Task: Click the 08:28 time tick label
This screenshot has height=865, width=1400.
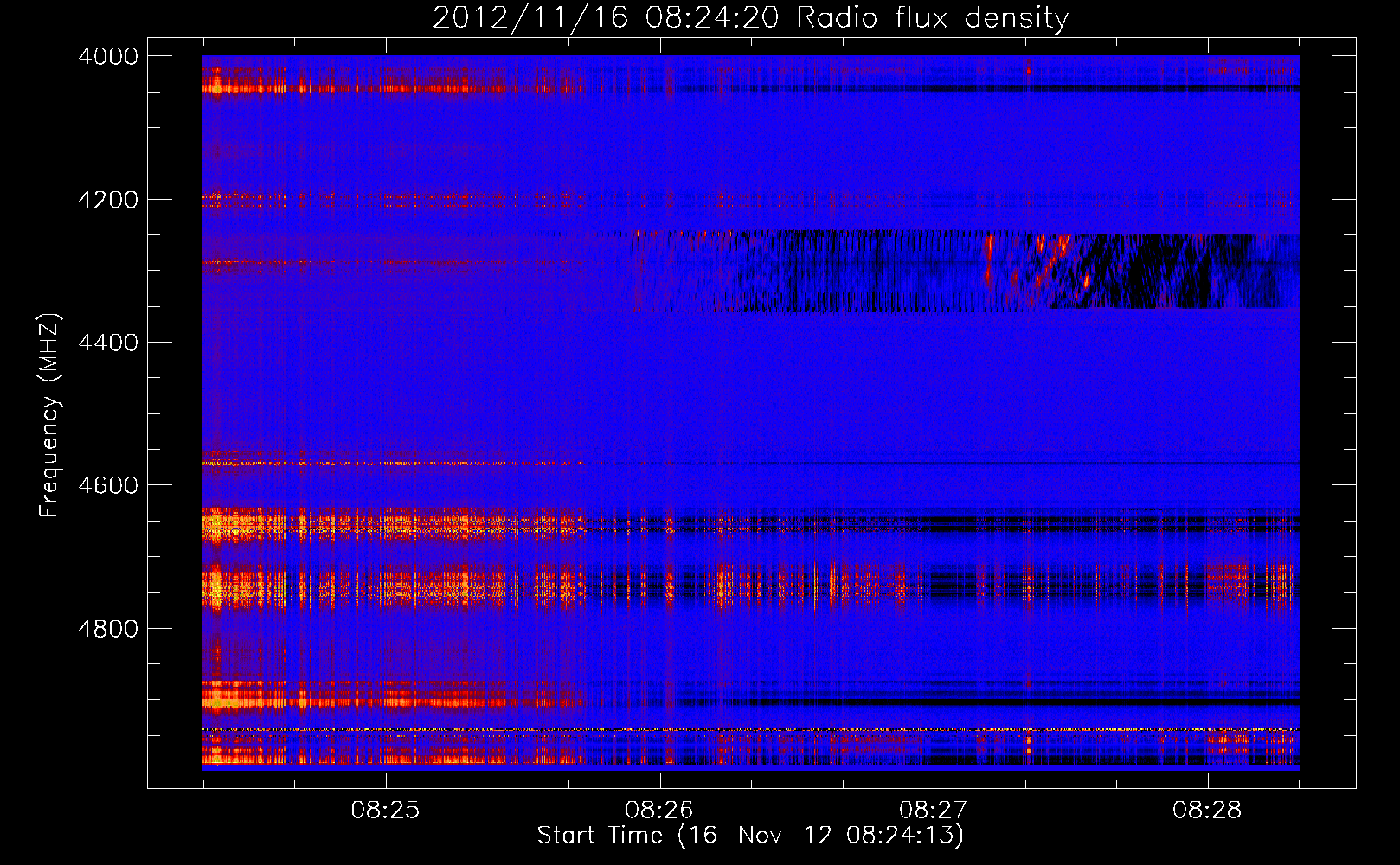Action: tap(1207, 811)
